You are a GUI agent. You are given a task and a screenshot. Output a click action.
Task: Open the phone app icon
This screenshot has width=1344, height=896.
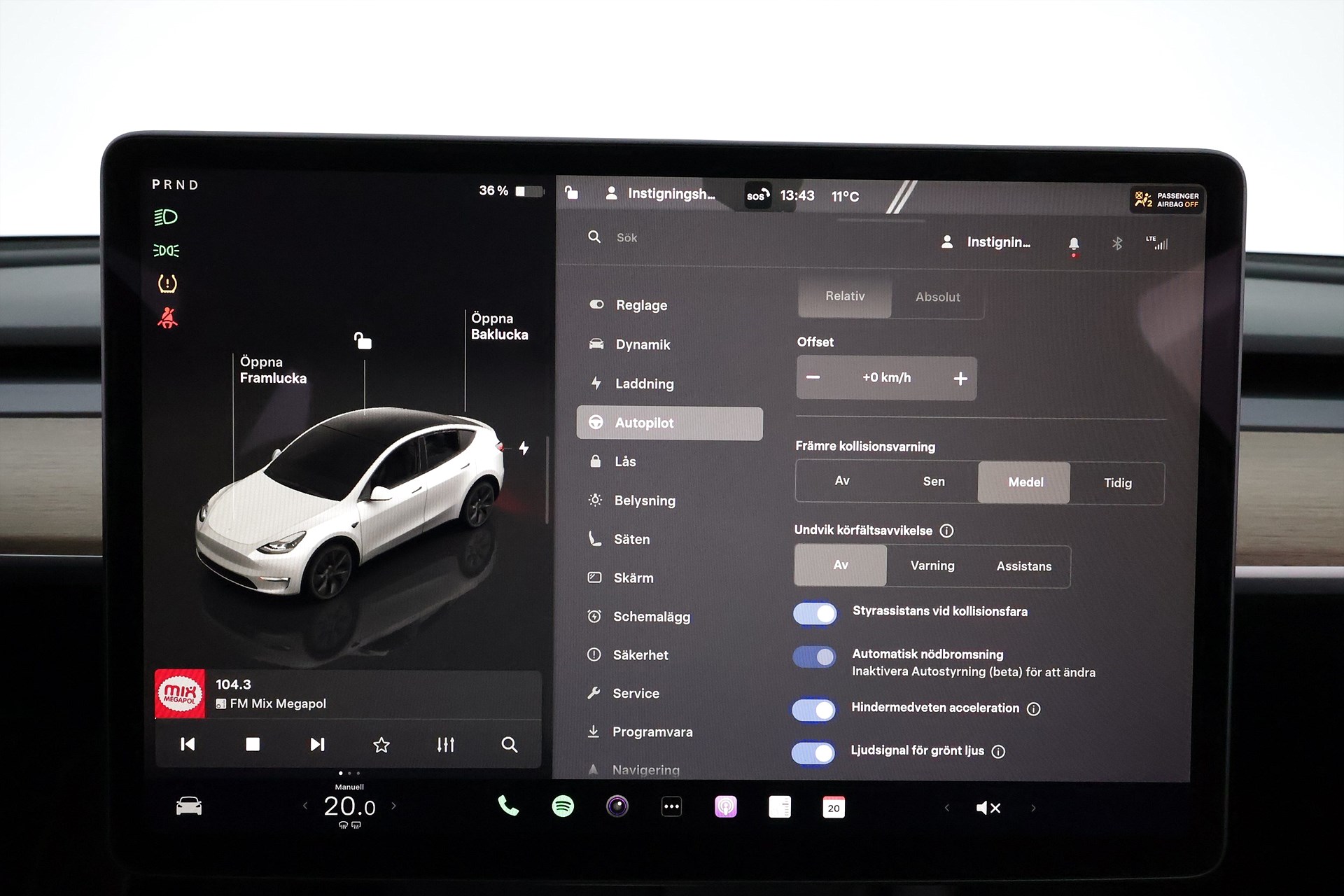(508, 806)
